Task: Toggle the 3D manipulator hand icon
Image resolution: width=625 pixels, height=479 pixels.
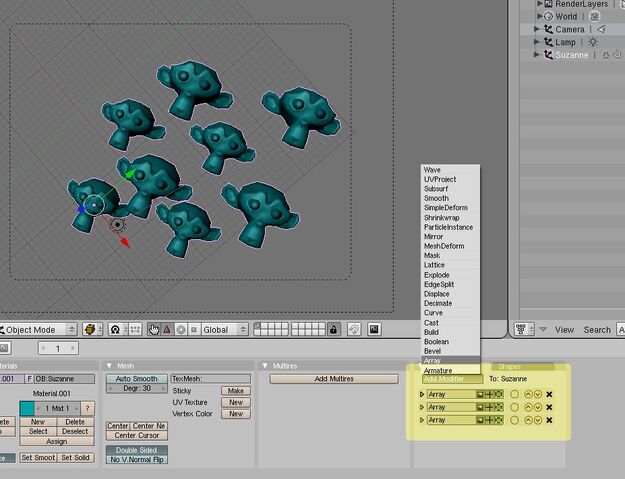Action: click(153, 330)
